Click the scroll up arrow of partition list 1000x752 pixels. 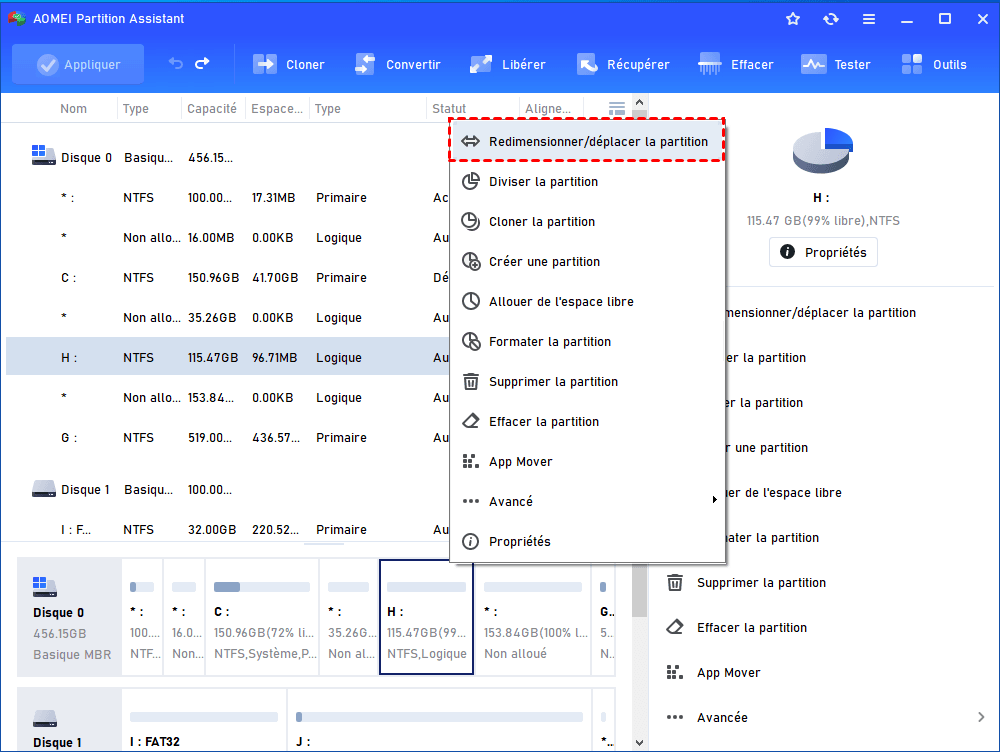click(x=640, y=102)
